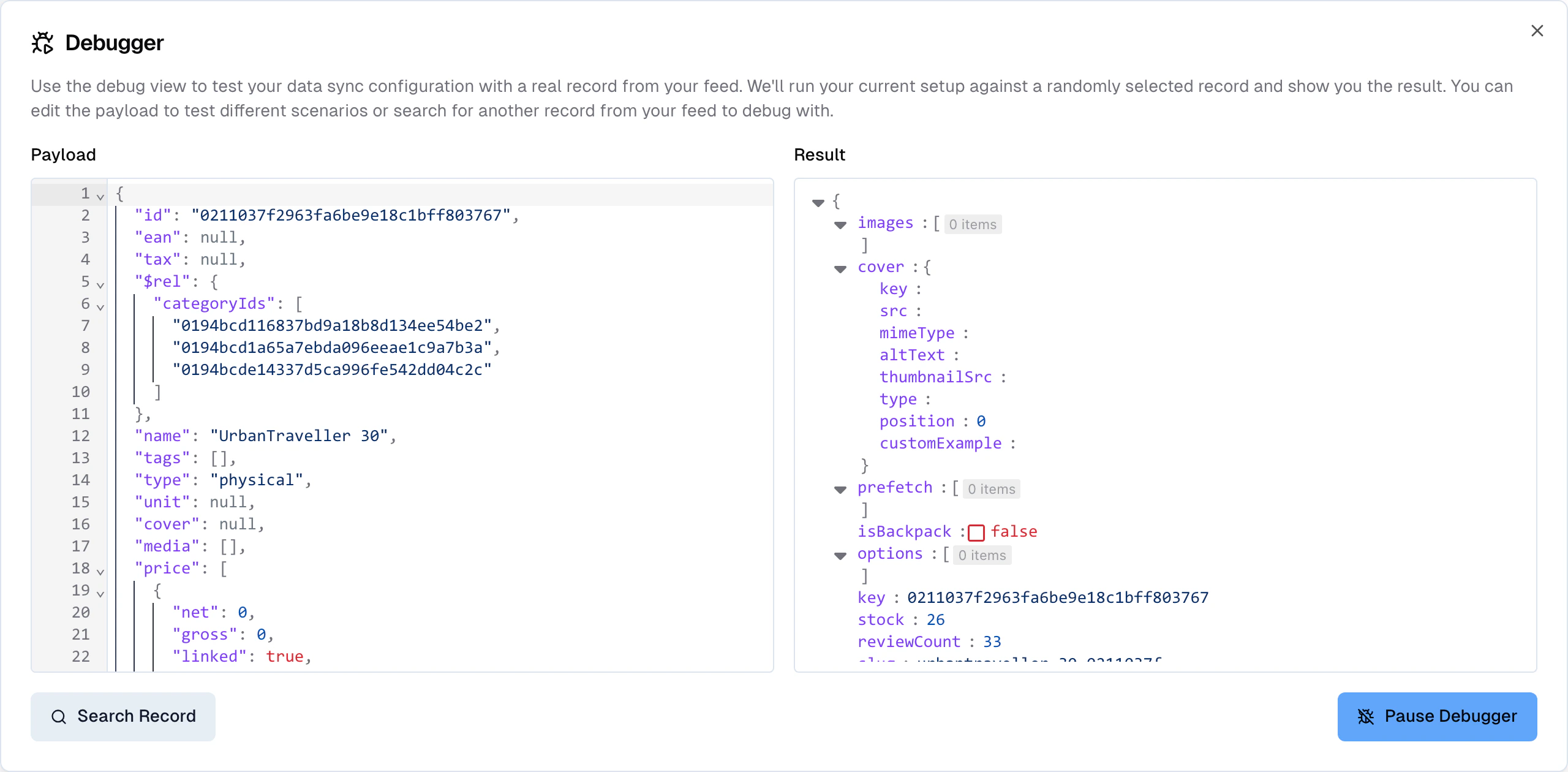The width and height of the screenshot is (1568, 772).
Task: Collapse the options array in Result
Action: (840, 555)
